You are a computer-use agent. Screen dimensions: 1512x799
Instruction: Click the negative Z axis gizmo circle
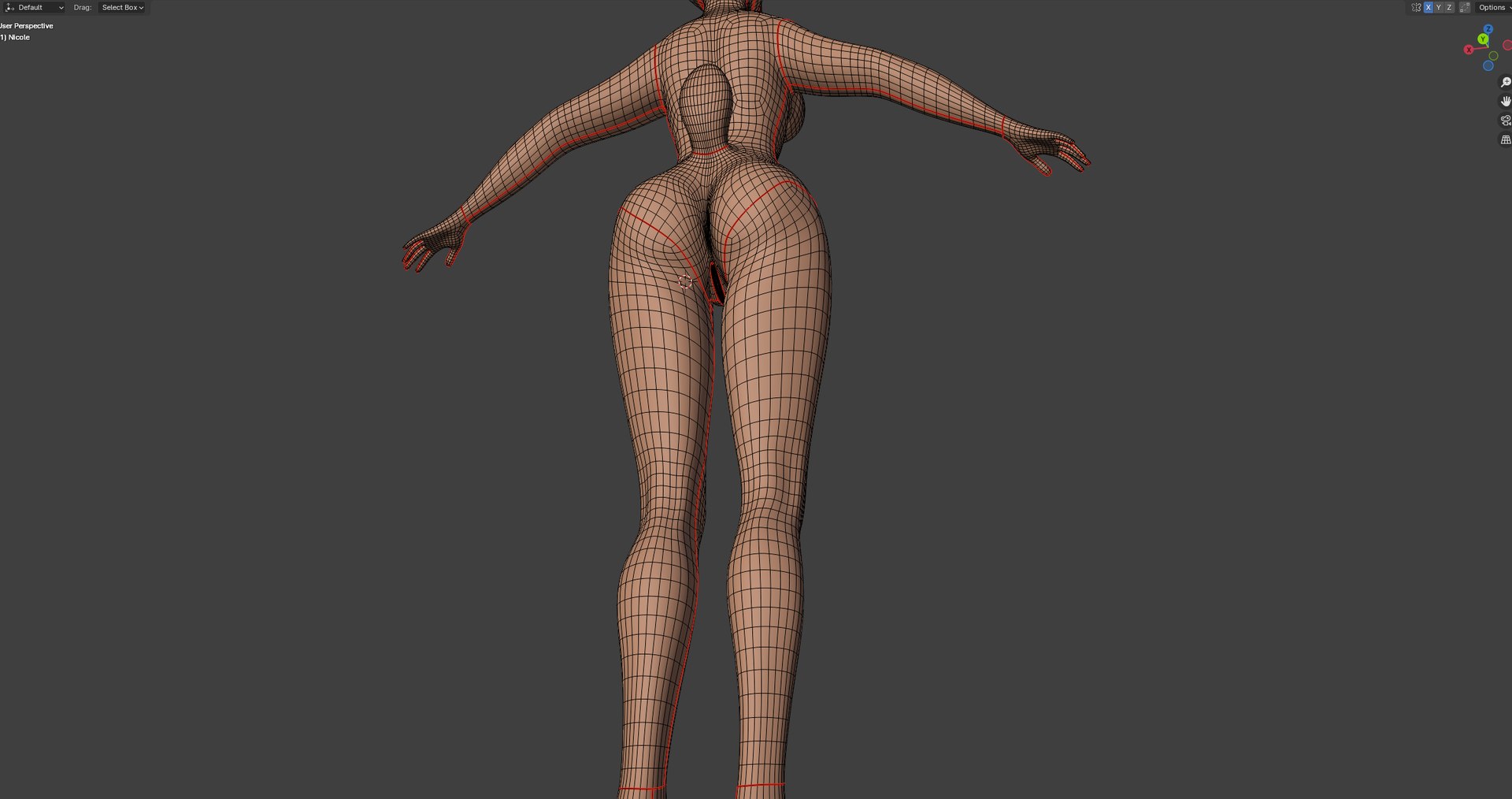(1488, 65)
